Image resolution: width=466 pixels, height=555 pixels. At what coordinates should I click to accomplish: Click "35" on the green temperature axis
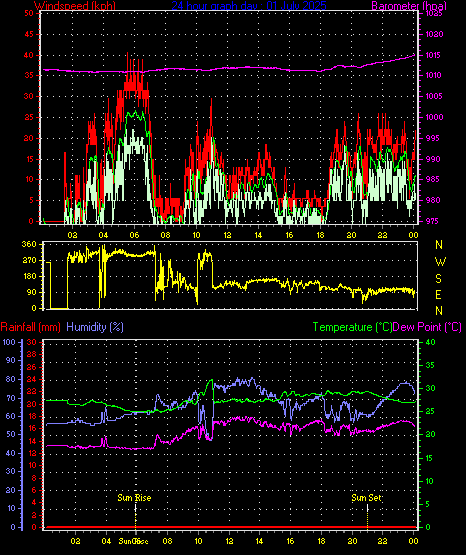[x=430, y=365]
